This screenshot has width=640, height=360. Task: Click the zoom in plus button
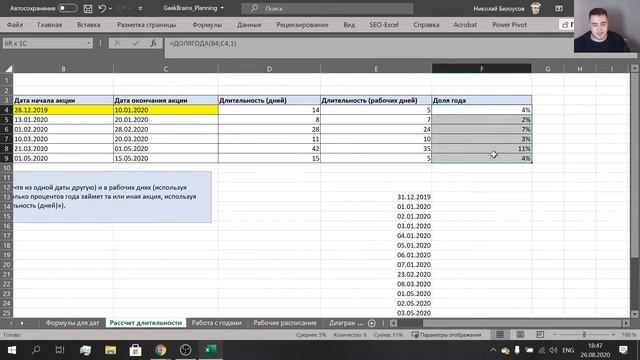pos(613,335)
